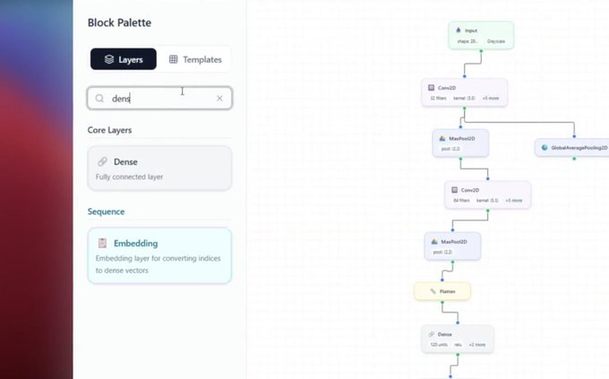Switch to the Templates tab

coord(195,59)
